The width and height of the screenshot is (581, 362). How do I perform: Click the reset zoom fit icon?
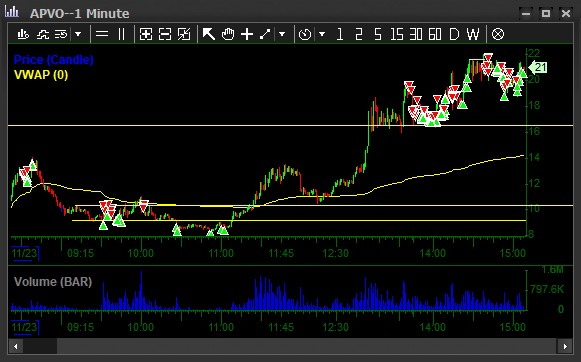pos(184,34)
